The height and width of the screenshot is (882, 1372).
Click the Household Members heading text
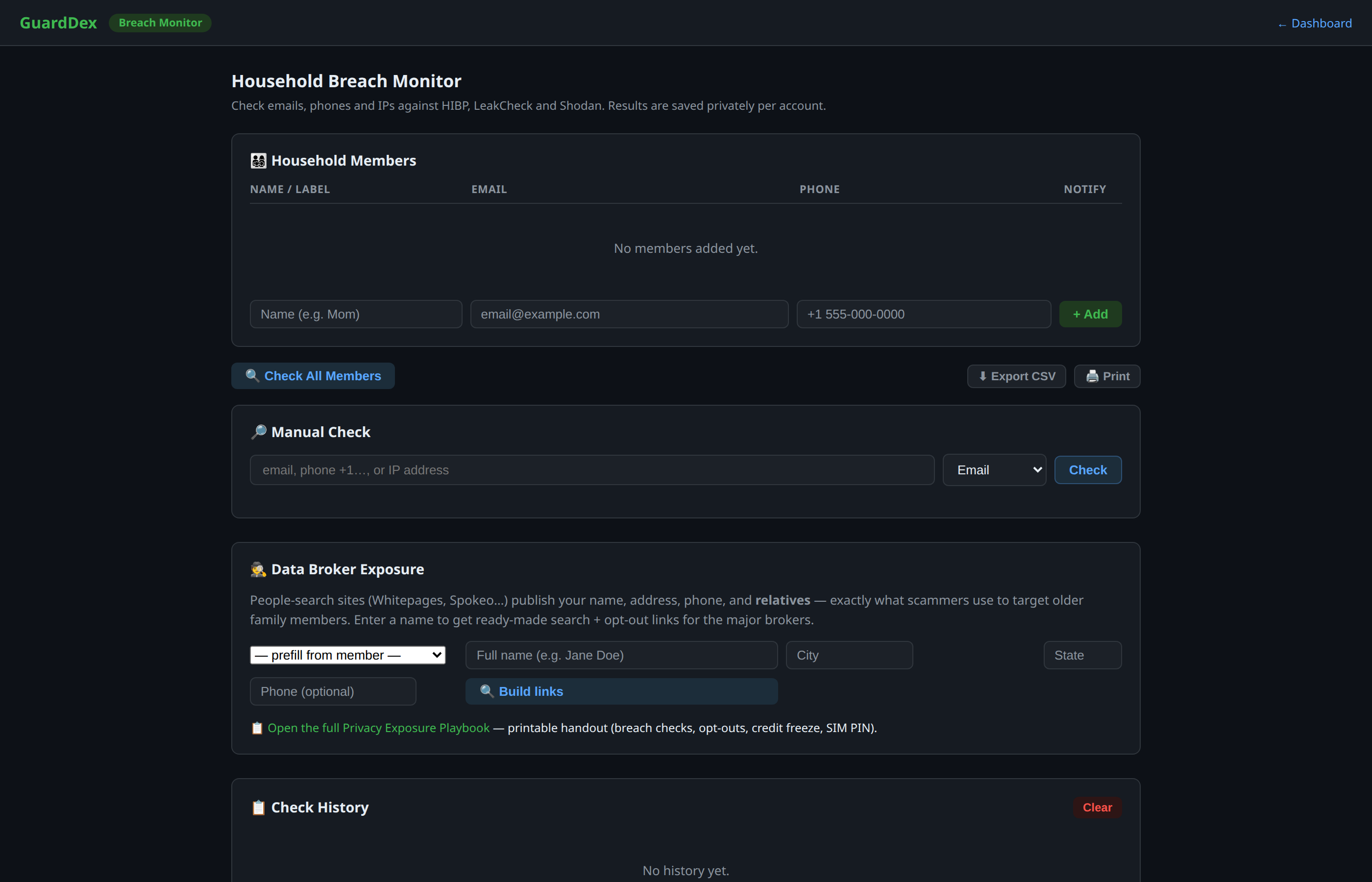[343, 161]
